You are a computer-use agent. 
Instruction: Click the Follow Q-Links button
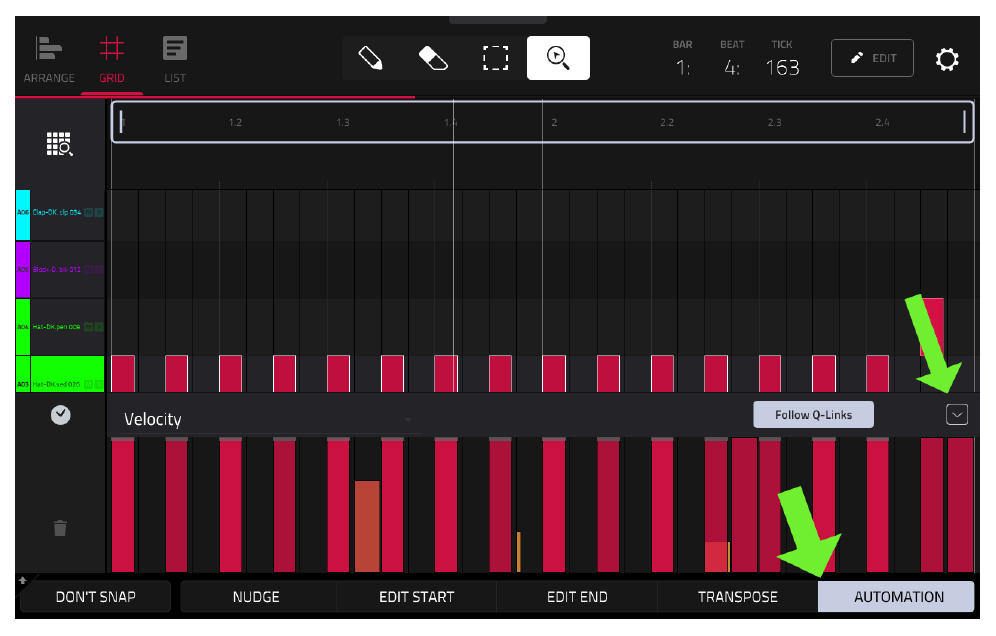coord(813,415)
